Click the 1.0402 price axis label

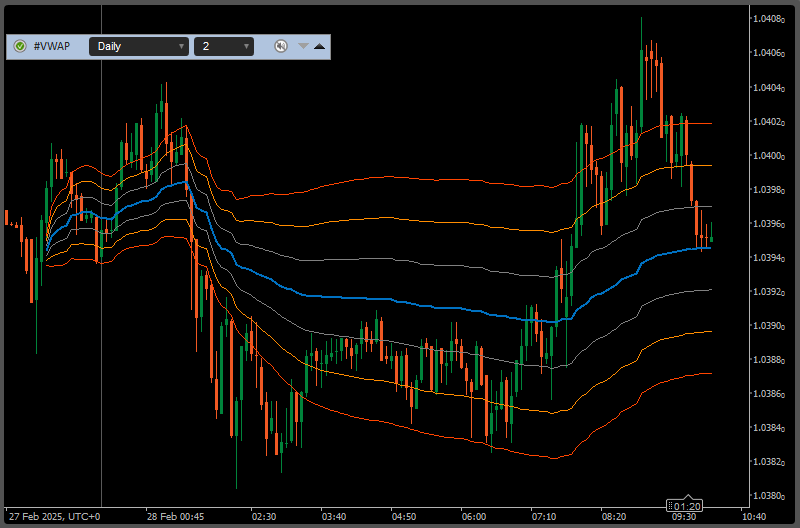[x=772, y=122]
